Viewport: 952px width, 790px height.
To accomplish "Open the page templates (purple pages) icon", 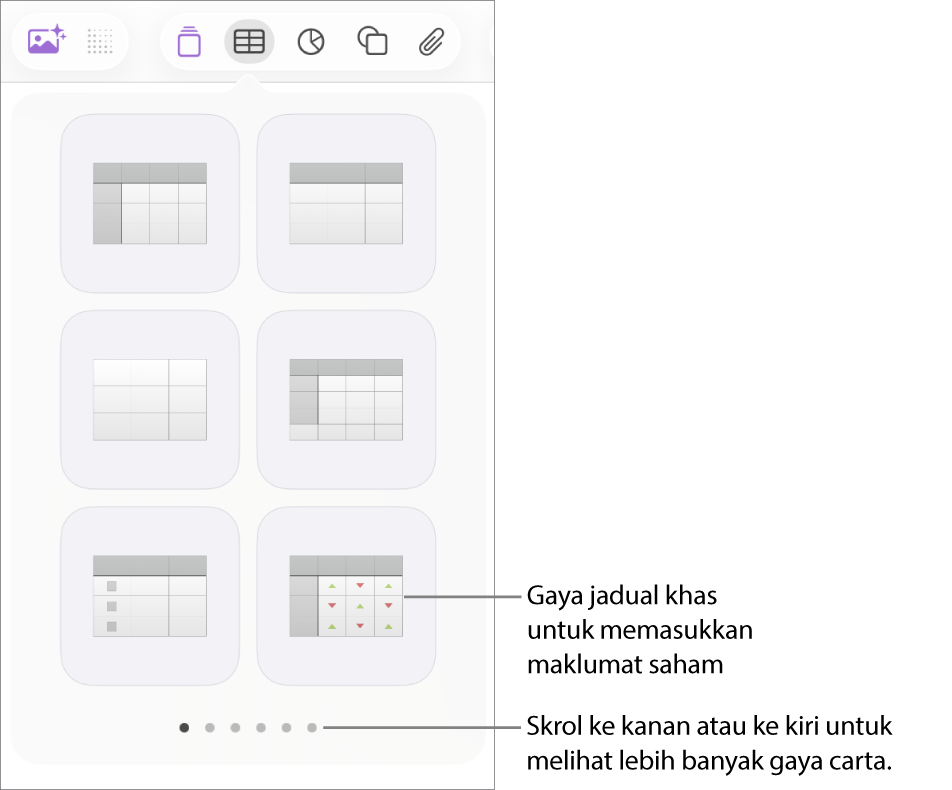I will [x=189, y=41].
